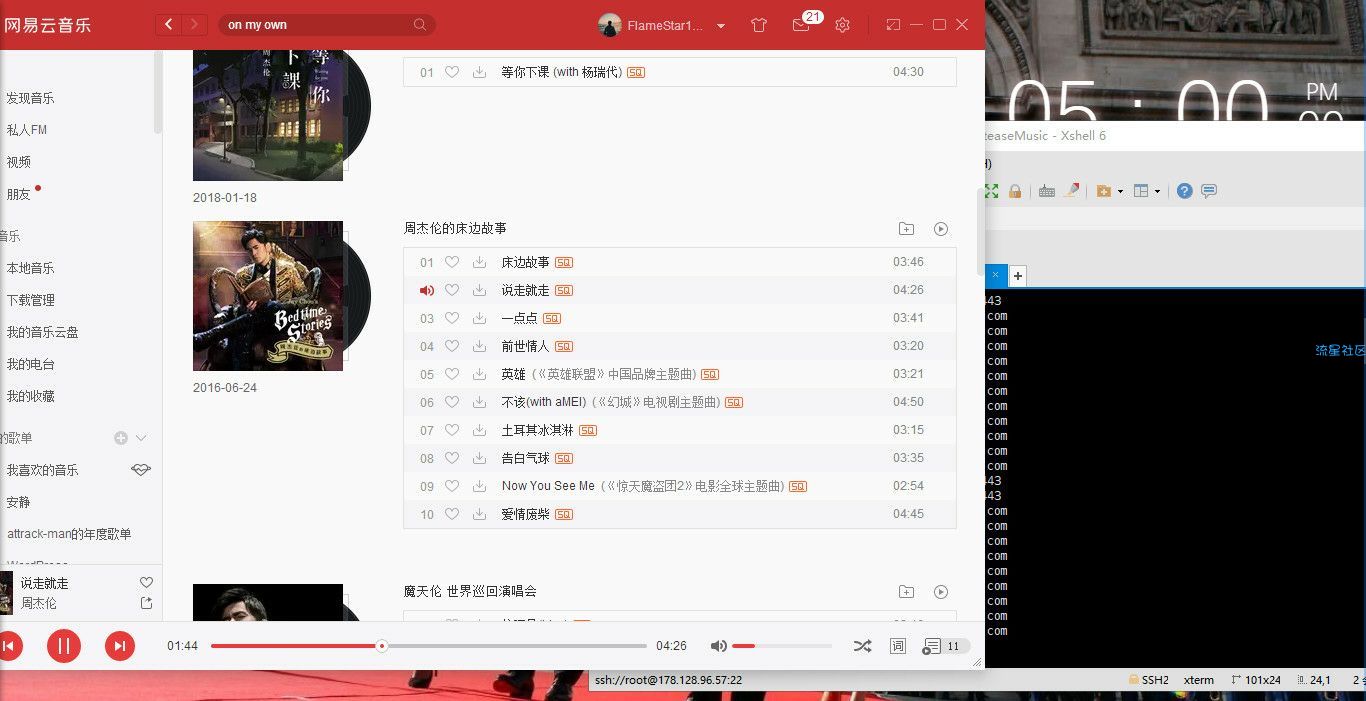Click the volume speaker icon
This screenshot has height=701, width=1366.
[x=718, y=646]
